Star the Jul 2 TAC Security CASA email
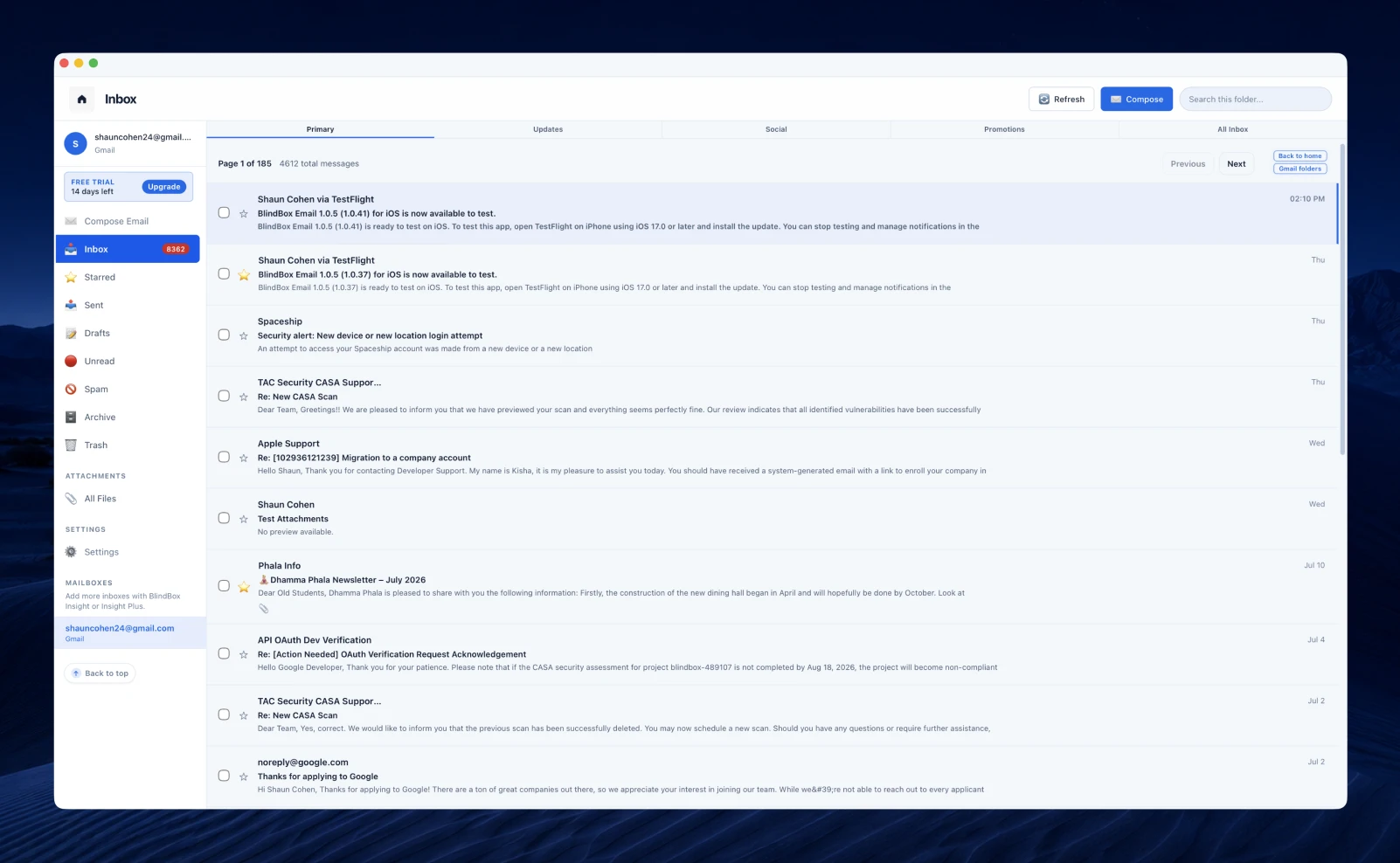Viewport: 1400px width, 863px height. [244, 716]
